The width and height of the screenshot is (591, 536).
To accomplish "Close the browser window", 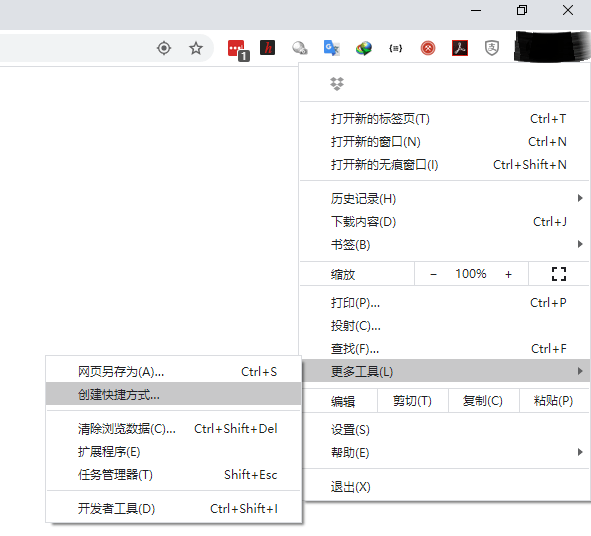I will [568, 11].
